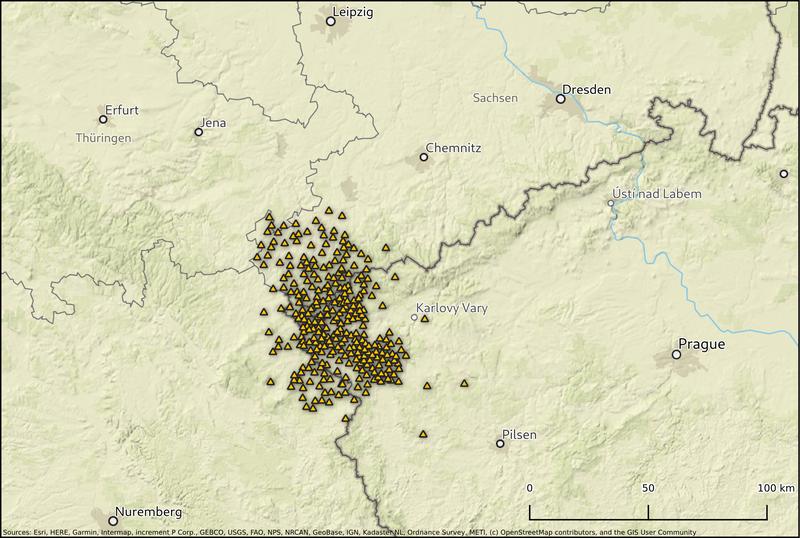This screenshot has height=538, width=800.
Task: Click the Leipzig label text
Action: click(x=353, y=12)
